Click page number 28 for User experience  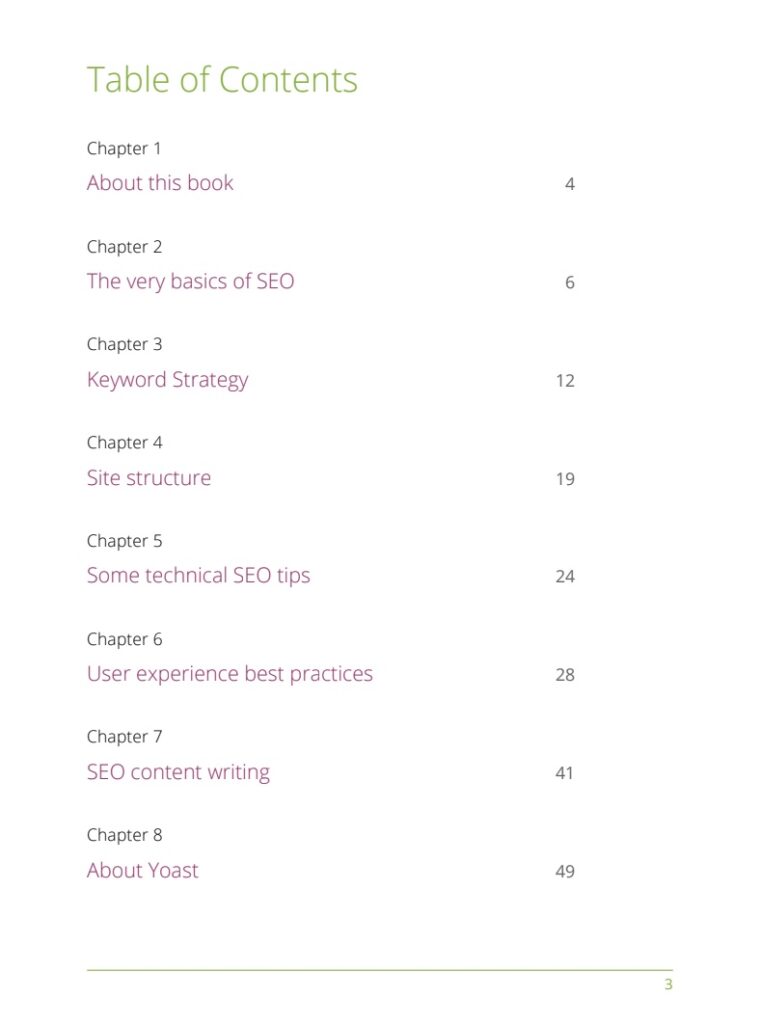coord(565,675)
